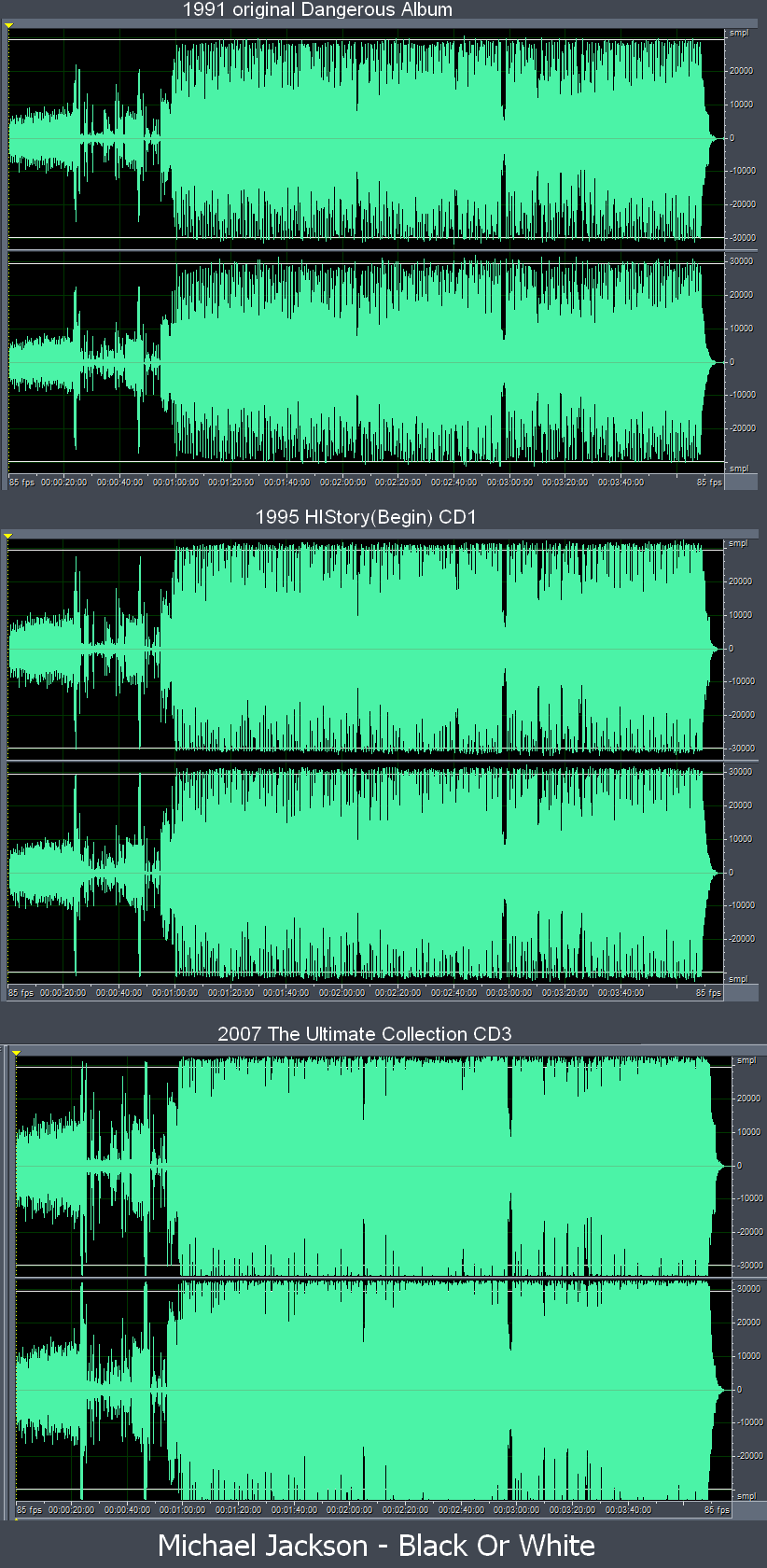Click the 0 amplitude mark in 2007 bottom channel
Image resolution: width=767 pixels, height=1568 pixels.
click(x=740, y=1390)
